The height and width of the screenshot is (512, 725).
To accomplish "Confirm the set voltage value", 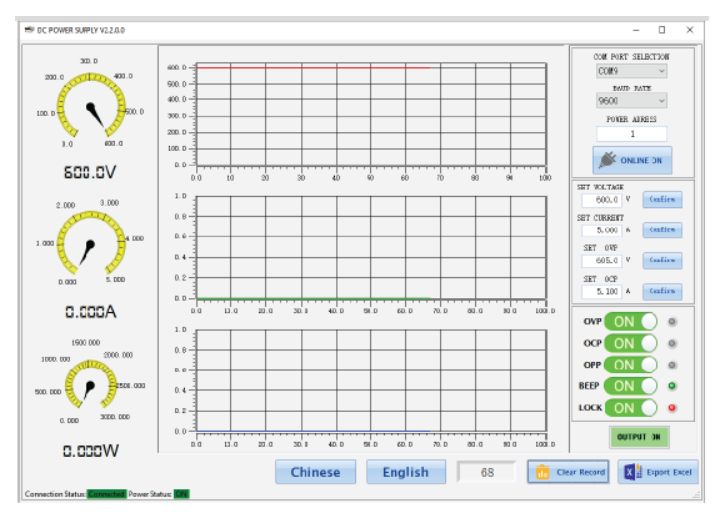I will tap(661, 199).
